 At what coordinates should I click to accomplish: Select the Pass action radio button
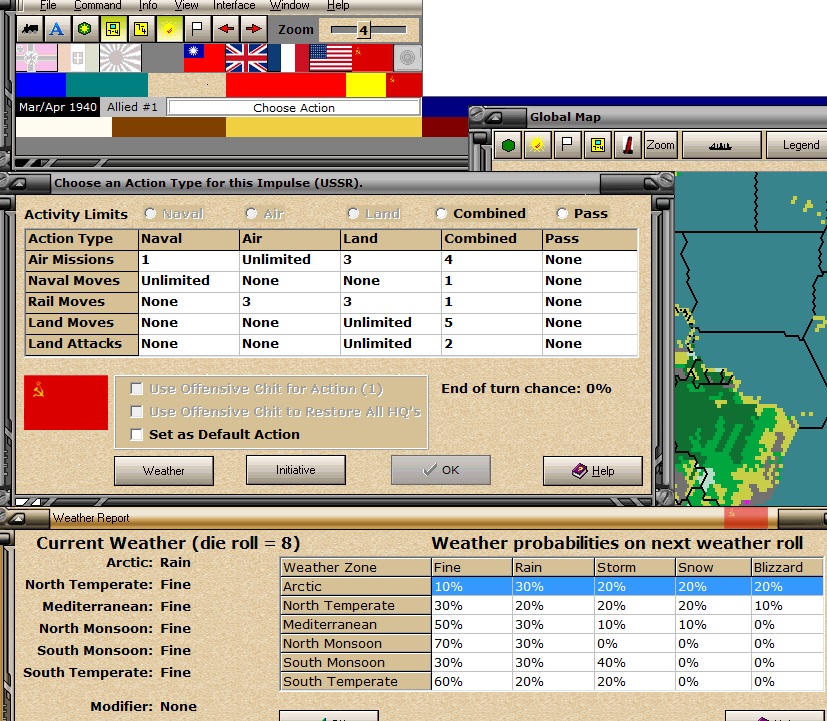[x=562, y=213]
